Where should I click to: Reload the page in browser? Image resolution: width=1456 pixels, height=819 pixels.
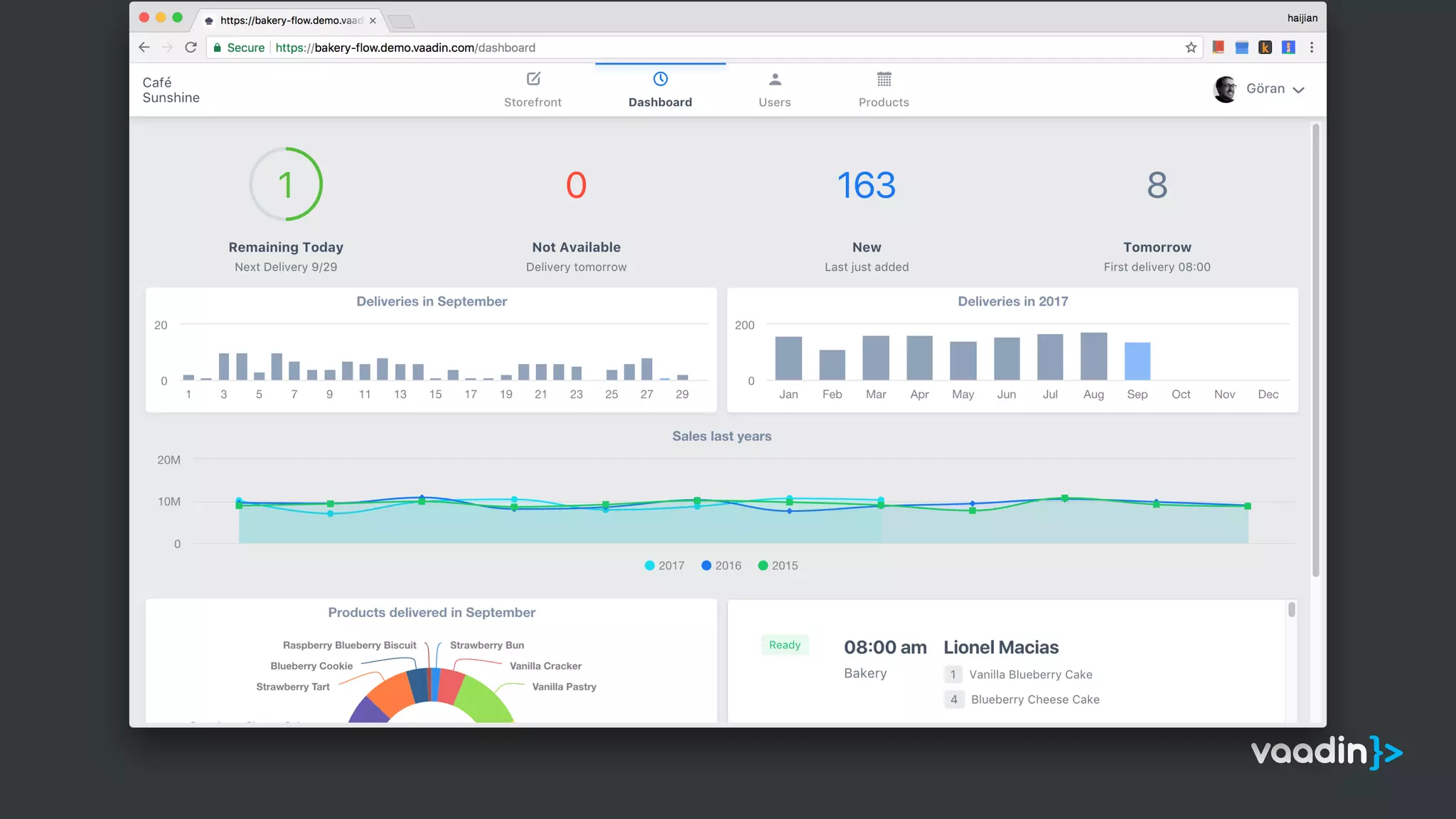[x=191, y=48]
